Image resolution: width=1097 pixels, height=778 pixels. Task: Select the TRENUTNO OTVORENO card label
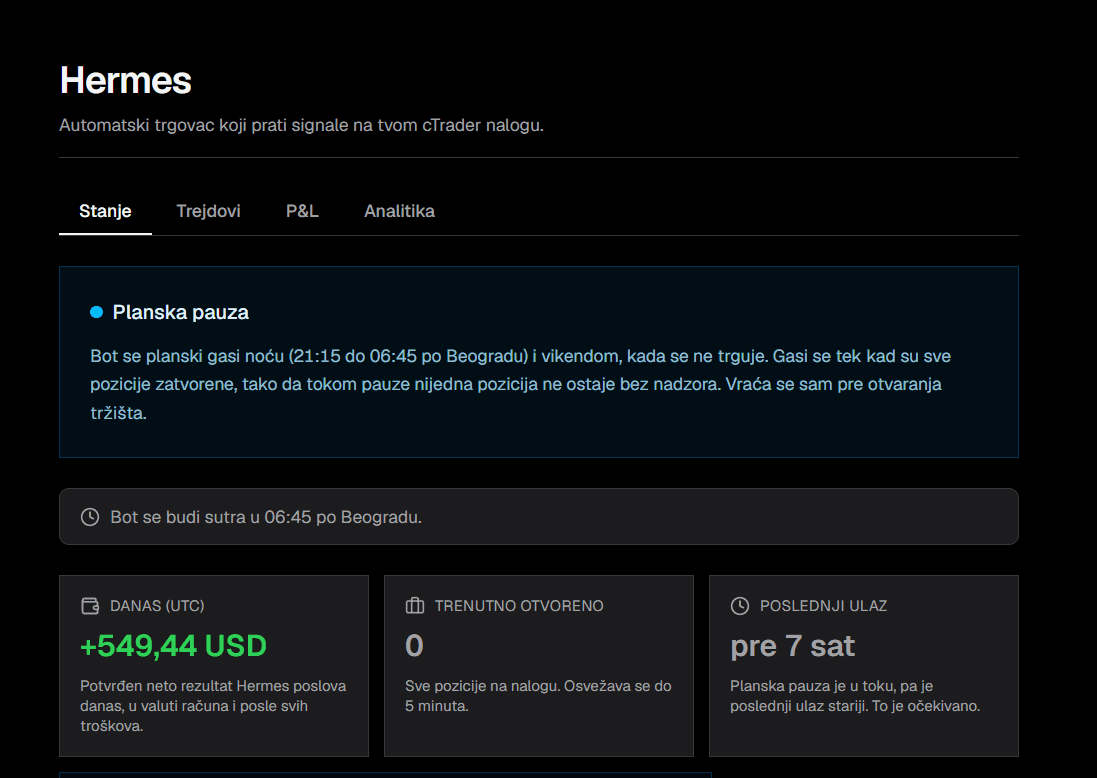click(x=519, y=606)
